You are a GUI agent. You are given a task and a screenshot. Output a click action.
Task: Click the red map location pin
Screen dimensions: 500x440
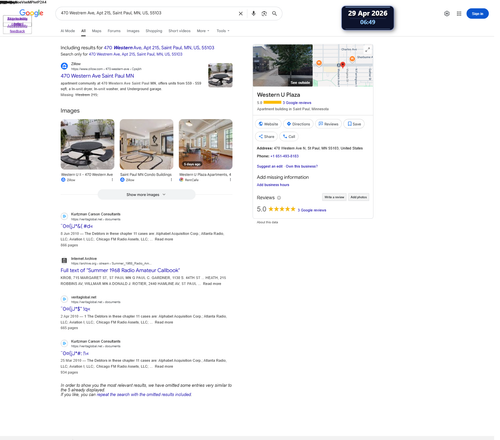point(343,65)
